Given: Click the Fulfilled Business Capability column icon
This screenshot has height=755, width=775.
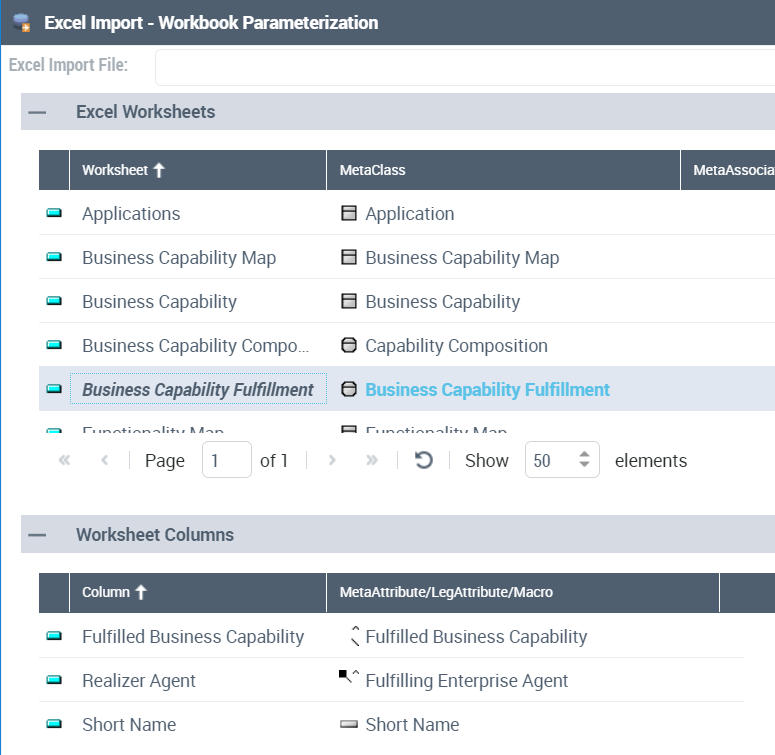Looking at the screenshot, I should 54,637.
